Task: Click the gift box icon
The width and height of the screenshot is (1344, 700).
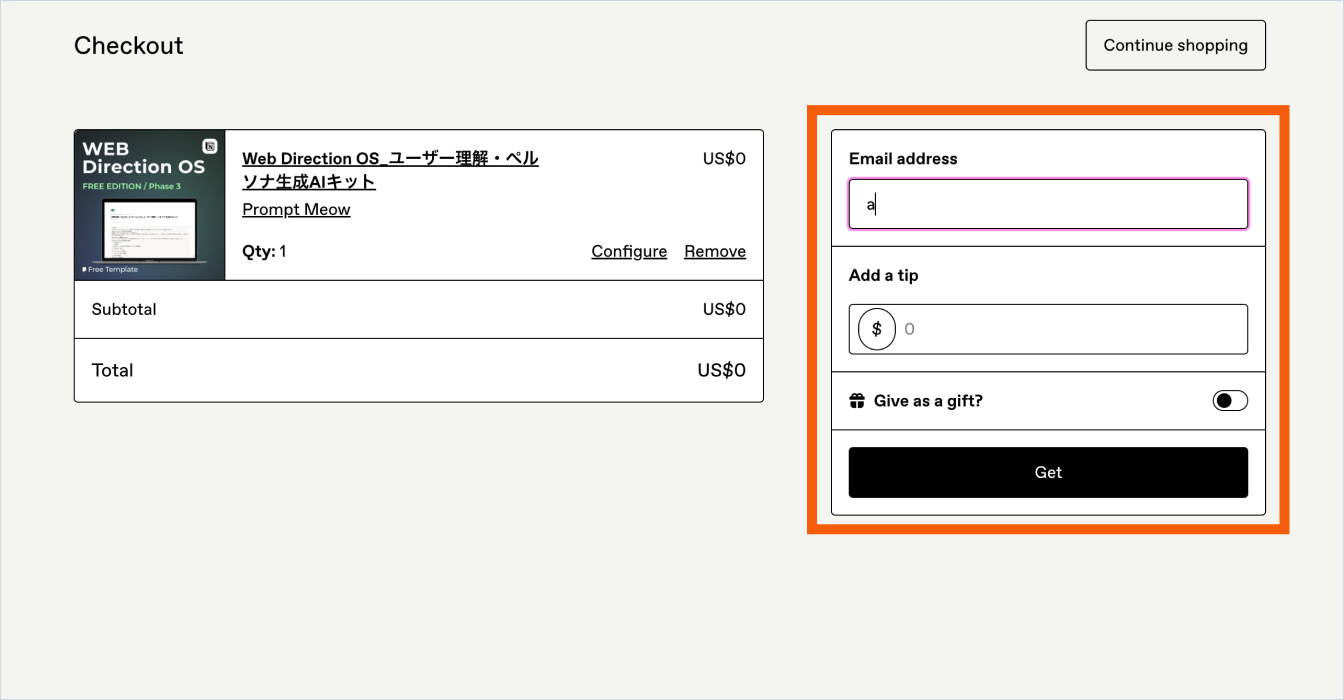Action: pyautogui.click(x=857, y=401)
